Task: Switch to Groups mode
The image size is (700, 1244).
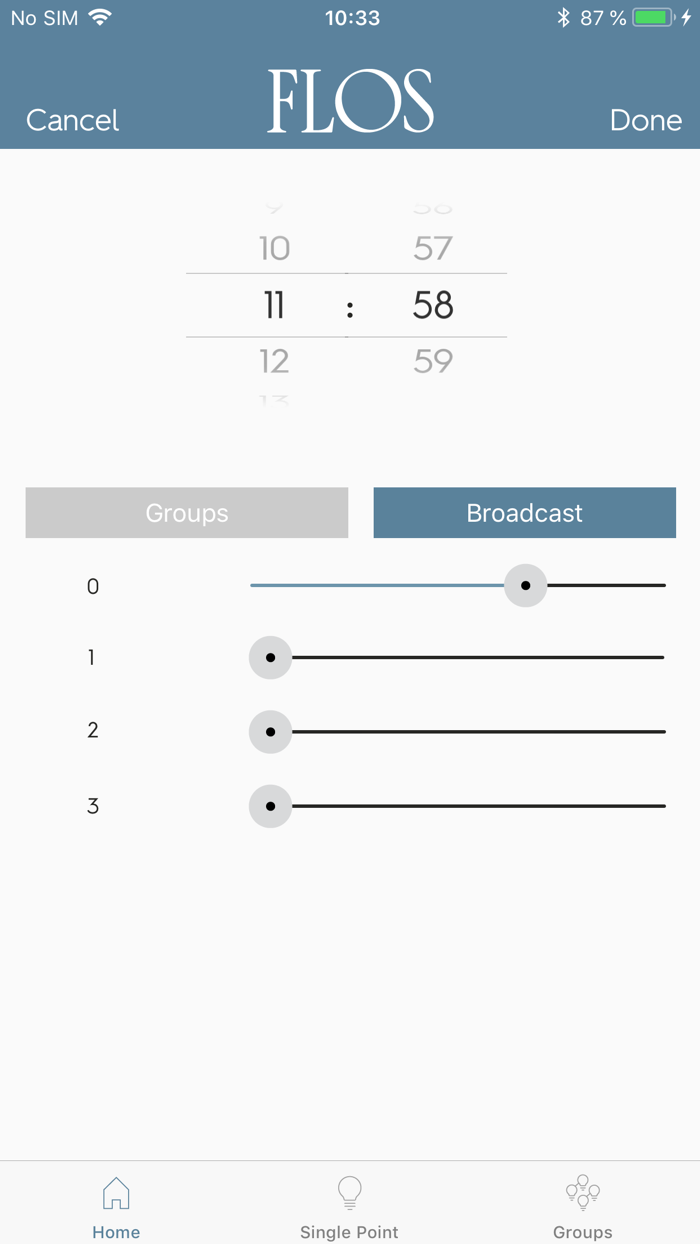Action: click(186, 512)
